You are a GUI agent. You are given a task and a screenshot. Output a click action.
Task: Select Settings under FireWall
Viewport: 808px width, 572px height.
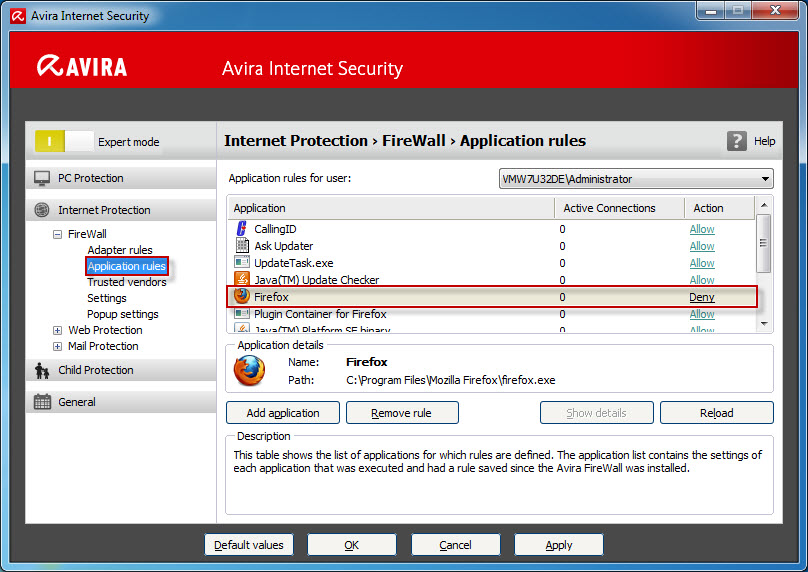click(x=107, y=298)
